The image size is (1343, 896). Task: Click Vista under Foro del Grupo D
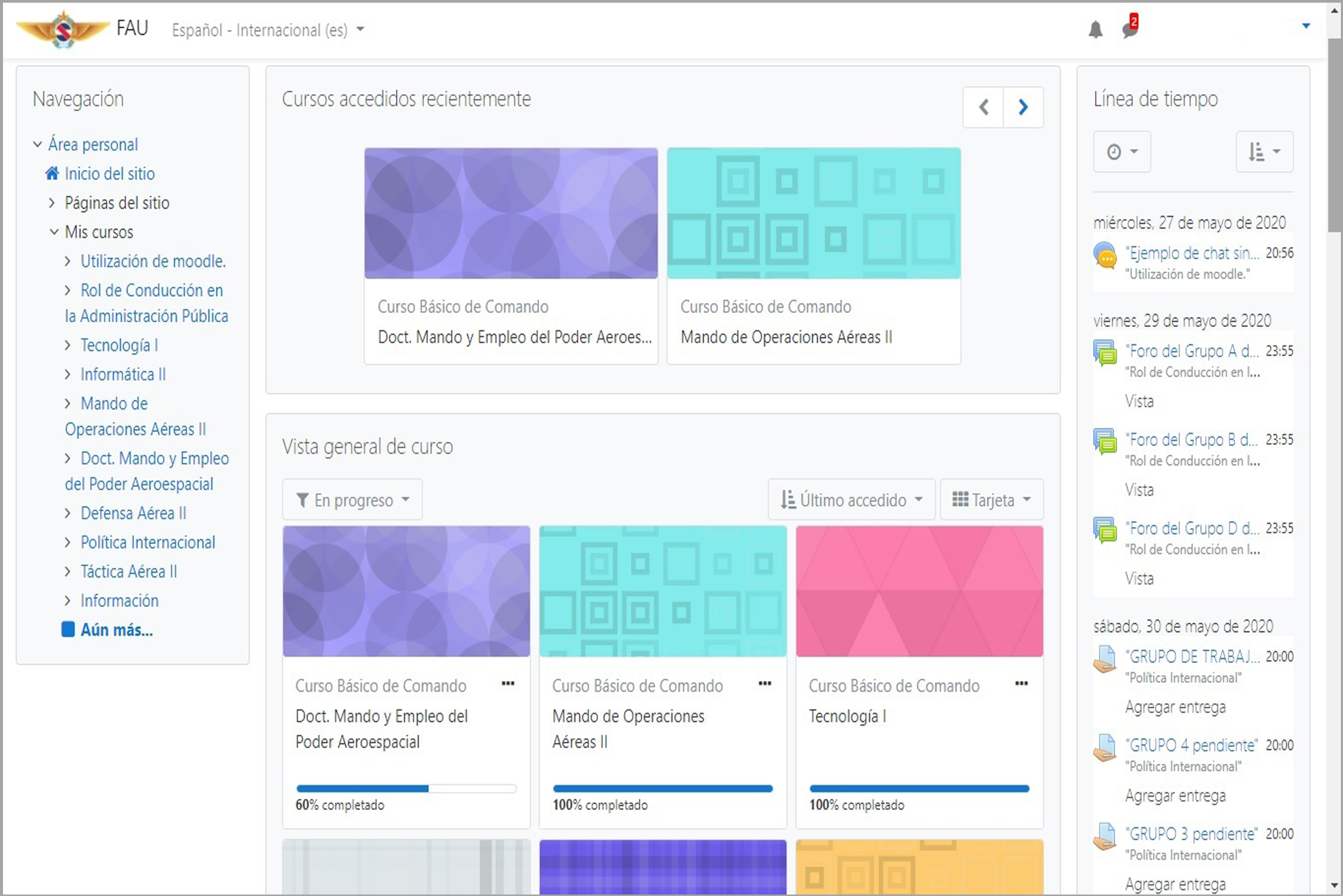point(1140,578)
